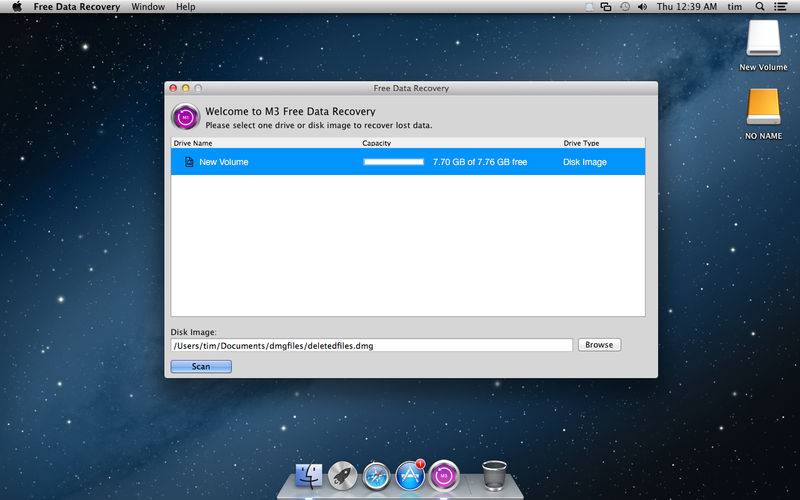Click the leftmost menu bar status icon
The height and width of the screenshot is (500, 800).
click(589, 7)
